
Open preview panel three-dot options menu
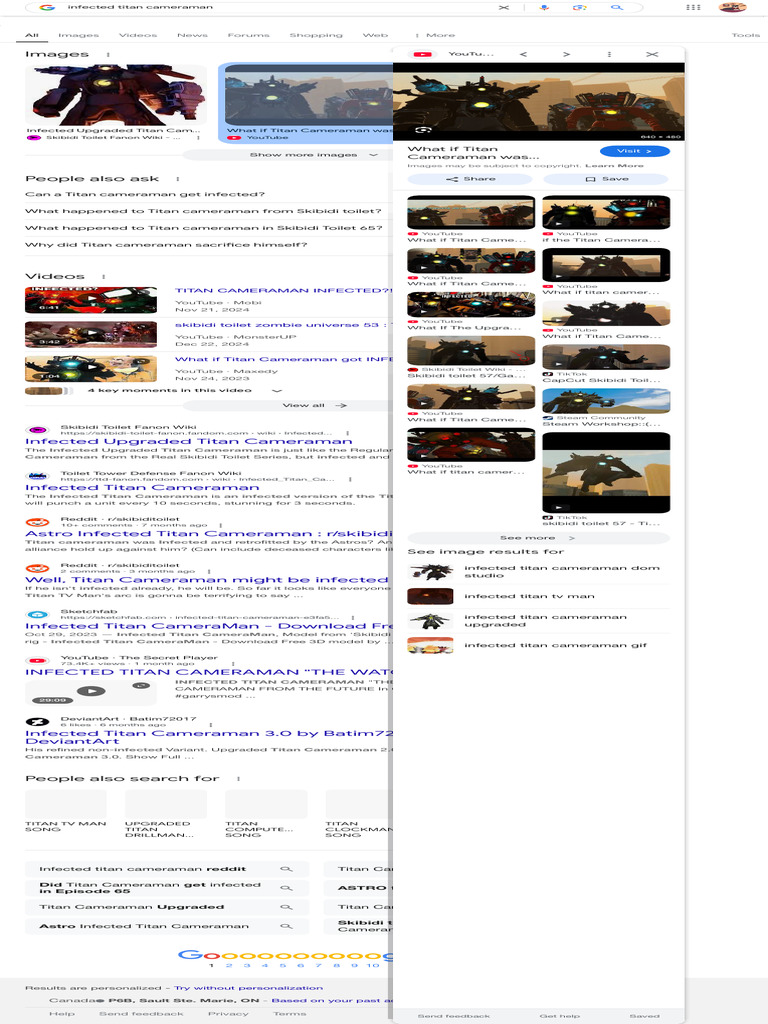[609, 54]
